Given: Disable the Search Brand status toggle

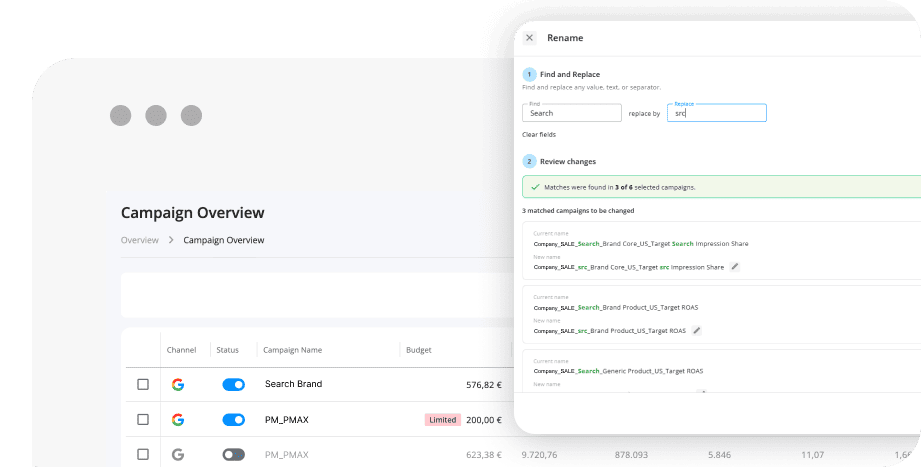Looking at the screenshot, I should [233, 384].
